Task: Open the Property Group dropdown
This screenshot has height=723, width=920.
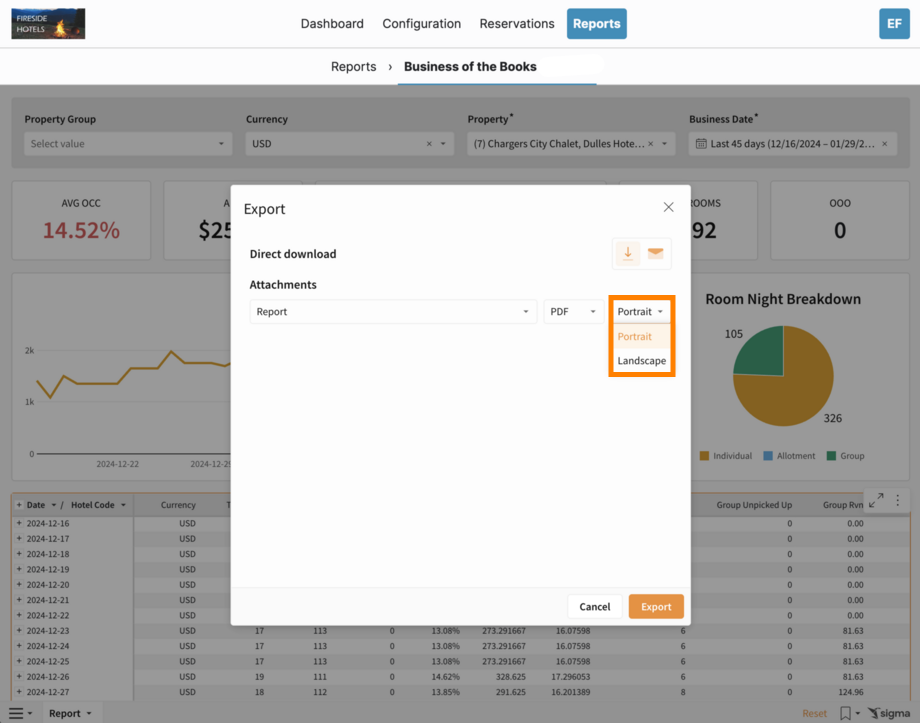Action: pyautogui.click(x=128, y=144)
